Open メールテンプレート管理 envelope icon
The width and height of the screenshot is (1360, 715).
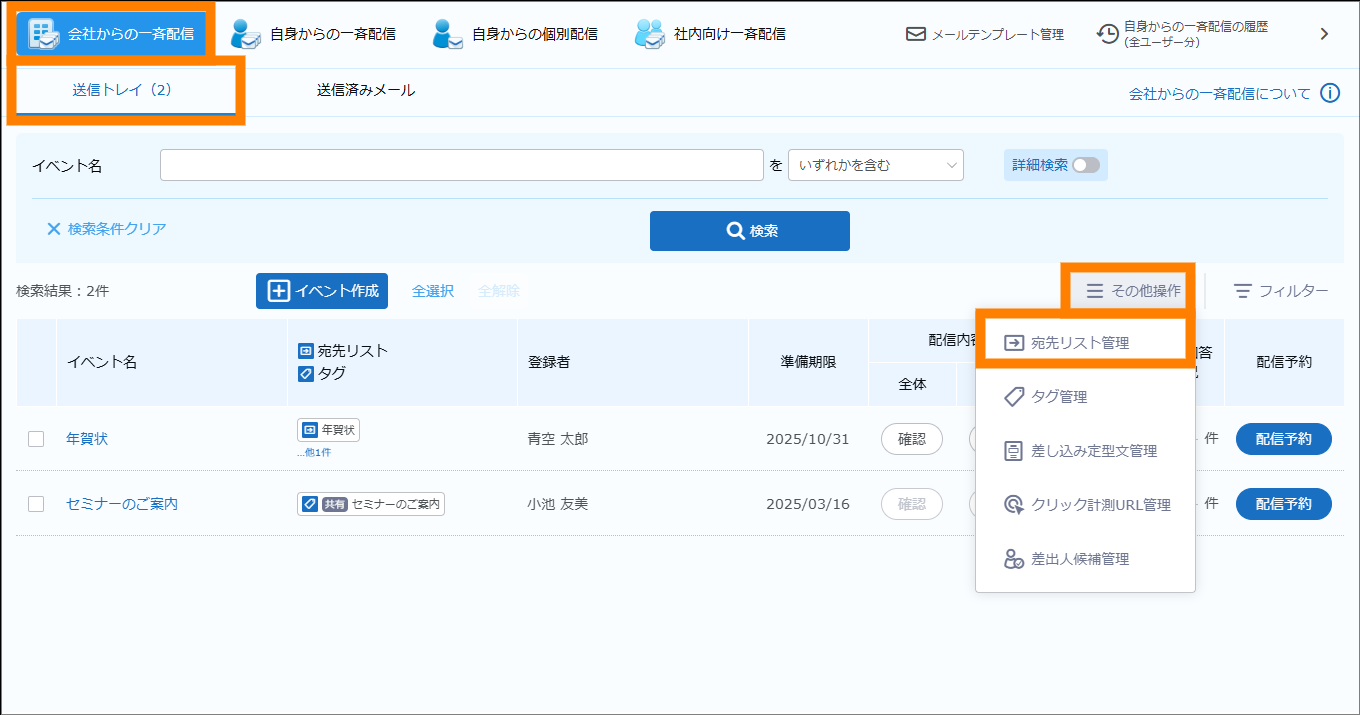pos(915,34)
